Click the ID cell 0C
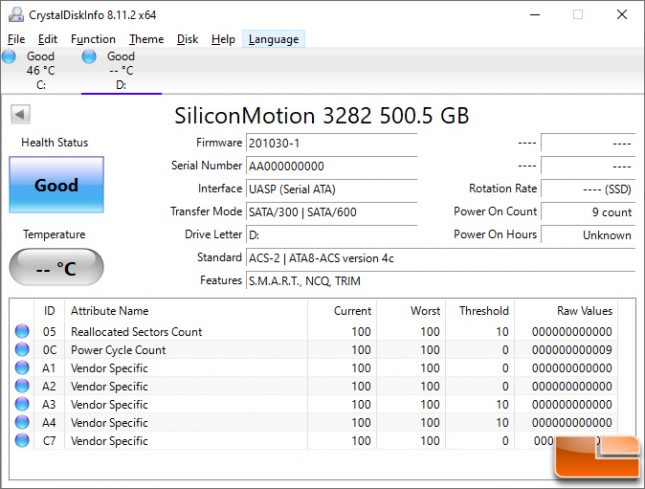 coord(49,350)
